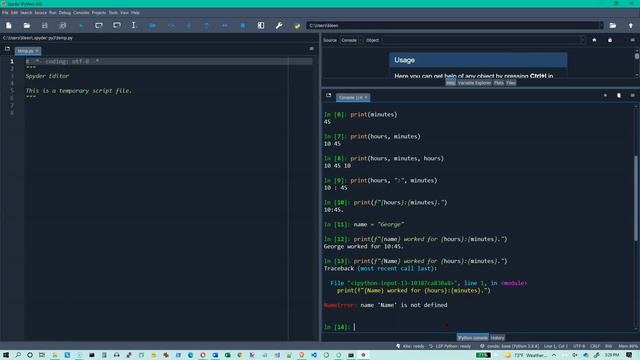Browse for a working directory
The height and width of the screenshot is (360, 640).
[613, 25]
